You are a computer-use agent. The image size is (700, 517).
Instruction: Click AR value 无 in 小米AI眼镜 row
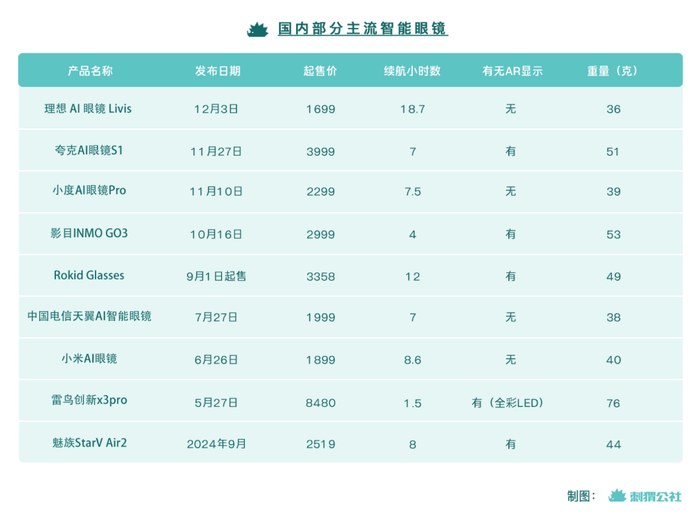pyautogui.click(x=511, y=359)
